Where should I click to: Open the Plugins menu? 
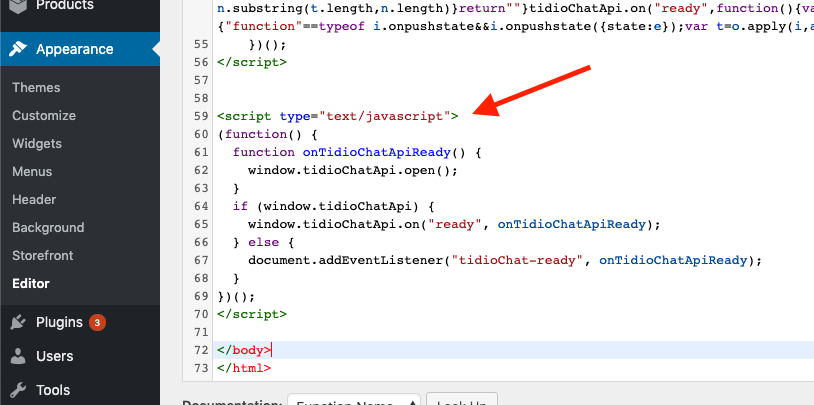(59, 322)
